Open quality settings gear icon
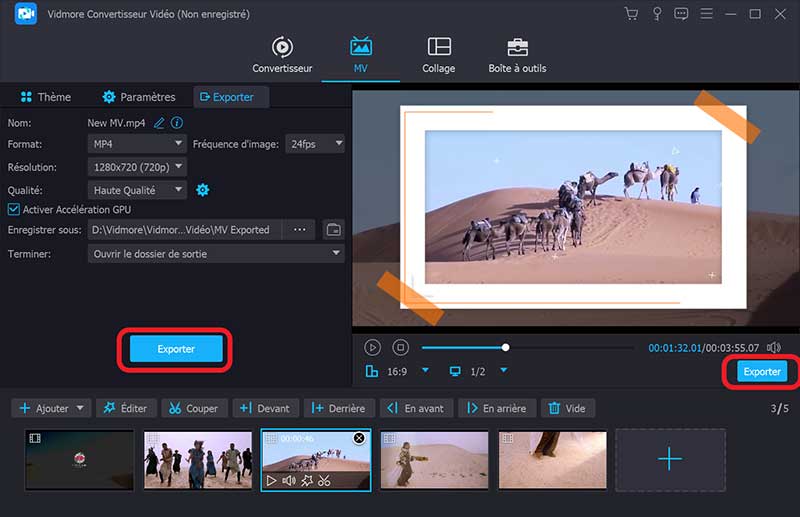Screen dimensions: 800x517 (203, 190)
